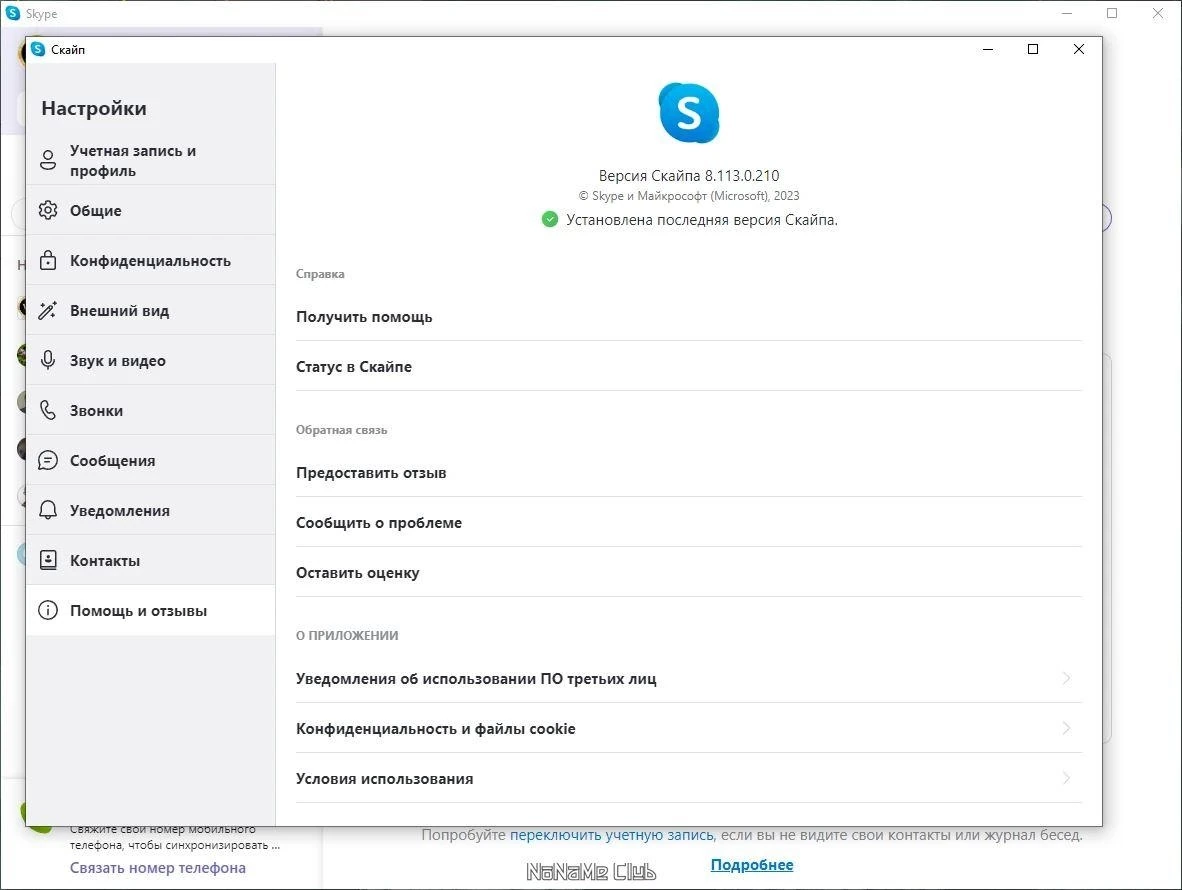Minimize the Скайп settings window
Viewport: 1182px width, 890px height.
pos(988,49)
